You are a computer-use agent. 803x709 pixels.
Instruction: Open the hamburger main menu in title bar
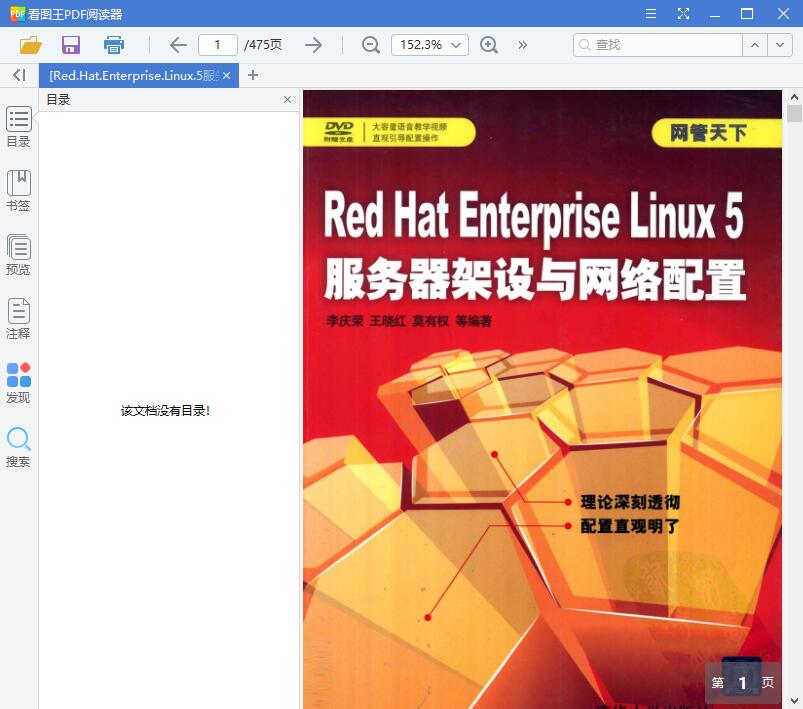(x=651, y=13)
